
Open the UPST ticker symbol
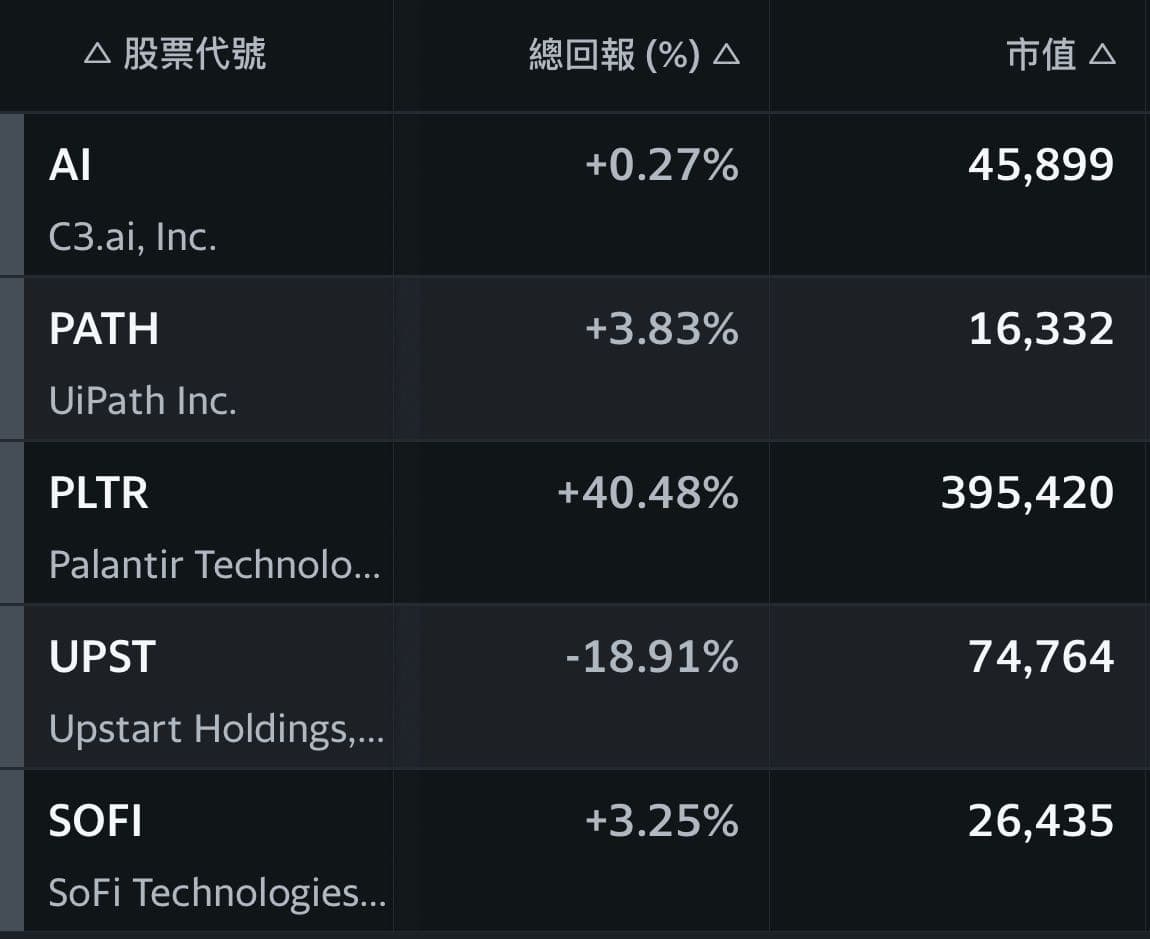(102, 657)
